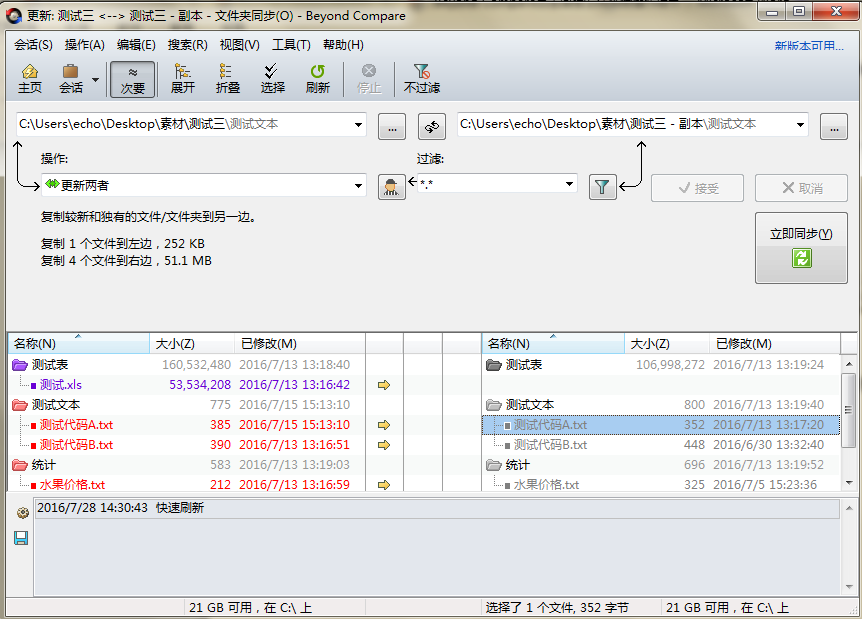Open the 更新两者 operation dropdown
This screenshot has width=862, height=619.
point(357,187)
